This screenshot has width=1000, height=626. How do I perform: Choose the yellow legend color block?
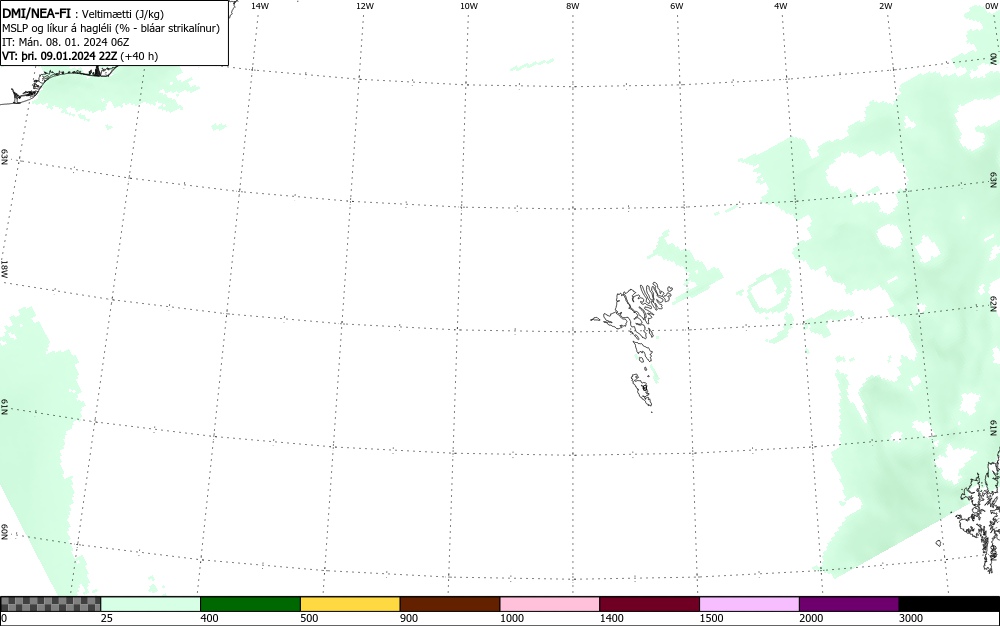pyautogui.click(x=350, y=604)
